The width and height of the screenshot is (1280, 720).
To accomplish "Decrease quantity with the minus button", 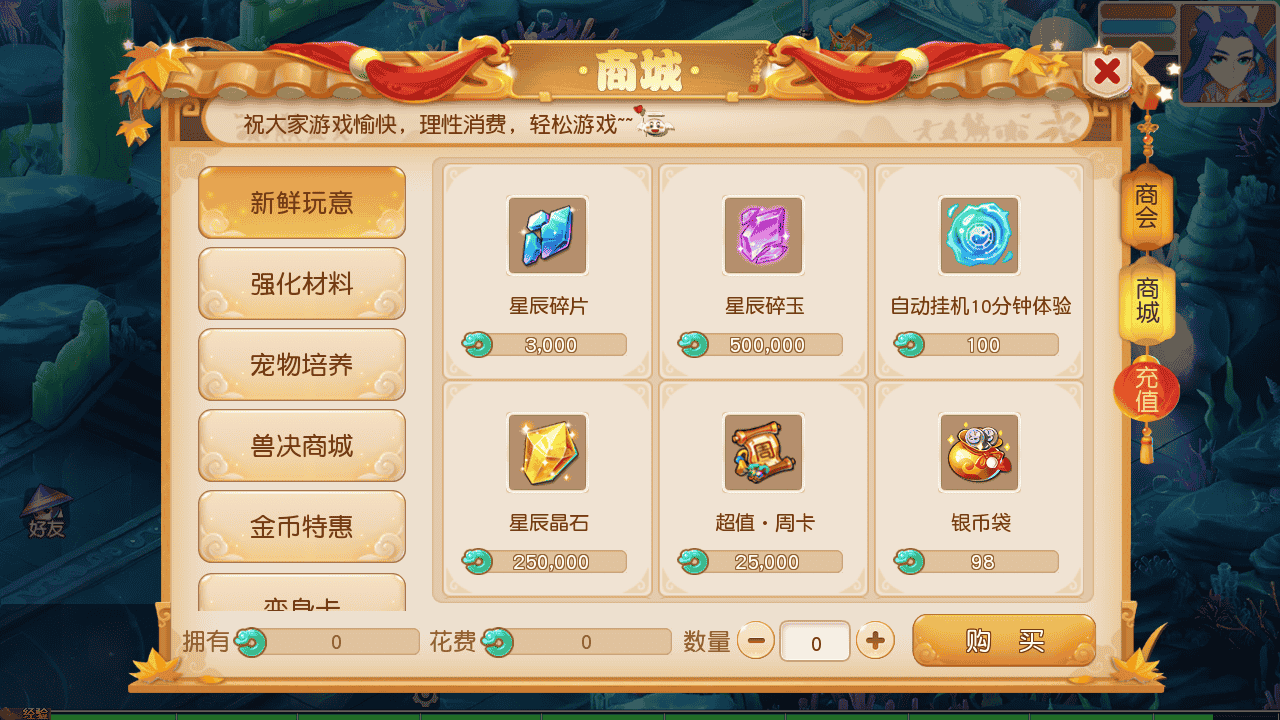I will pos(756,640).
